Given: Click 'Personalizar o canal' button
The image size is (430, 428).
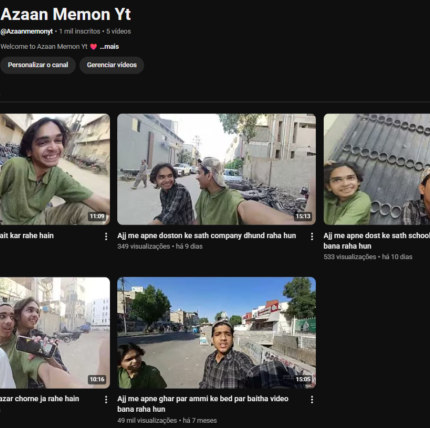Looking at the screenshot, I should click(x=38, y=65).
